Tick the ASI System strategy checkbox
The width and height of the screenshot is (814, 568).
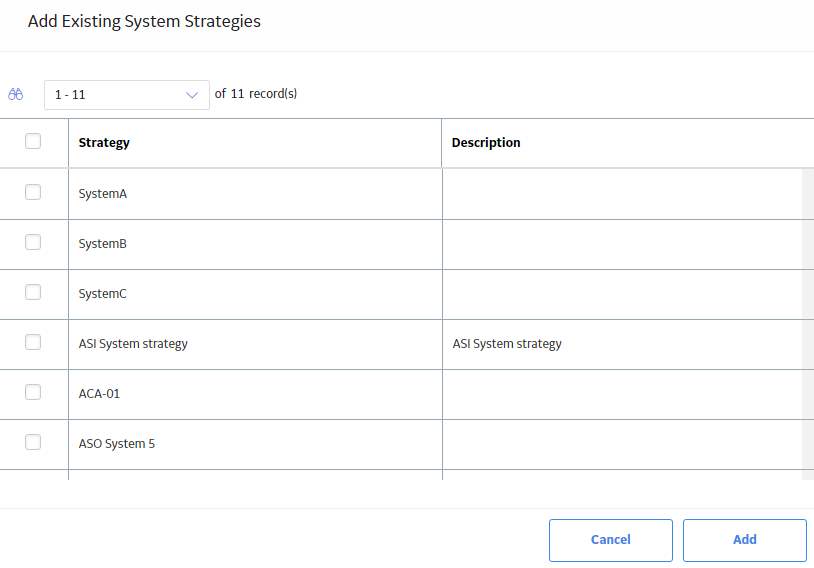[33, 342]
